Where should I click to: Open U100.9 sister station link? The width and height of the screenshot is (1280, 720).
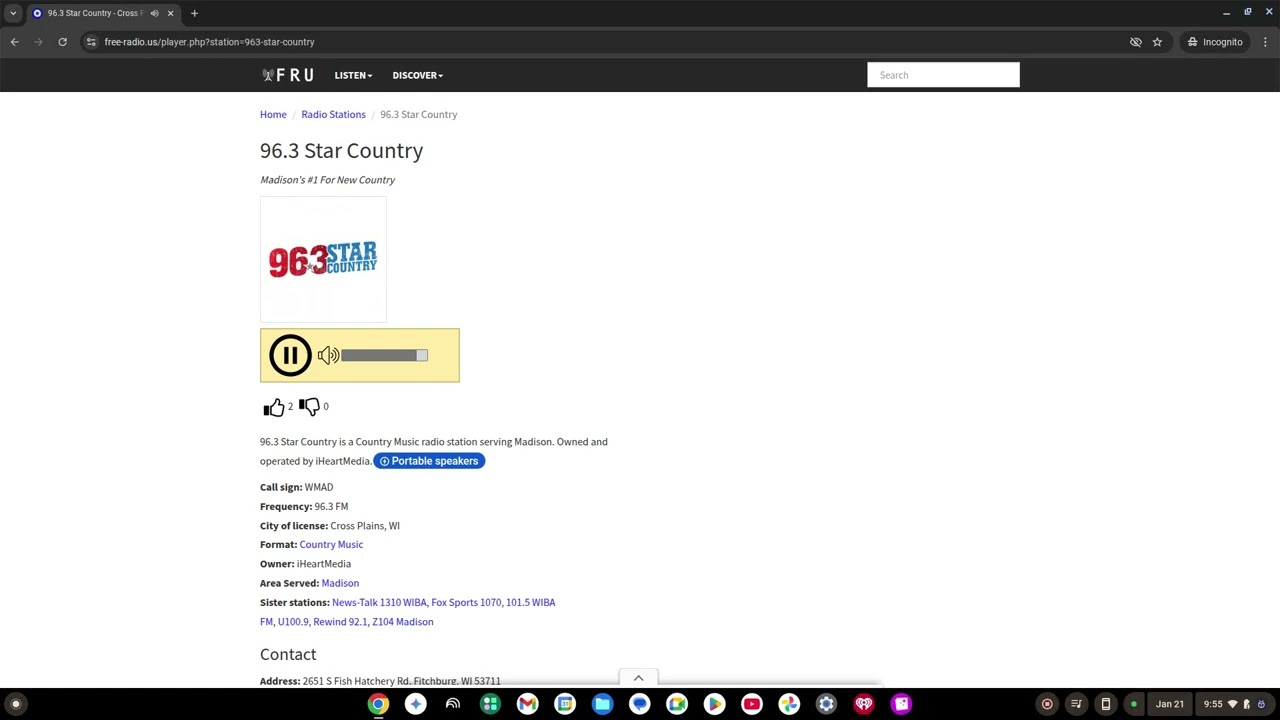pos(293,622)
